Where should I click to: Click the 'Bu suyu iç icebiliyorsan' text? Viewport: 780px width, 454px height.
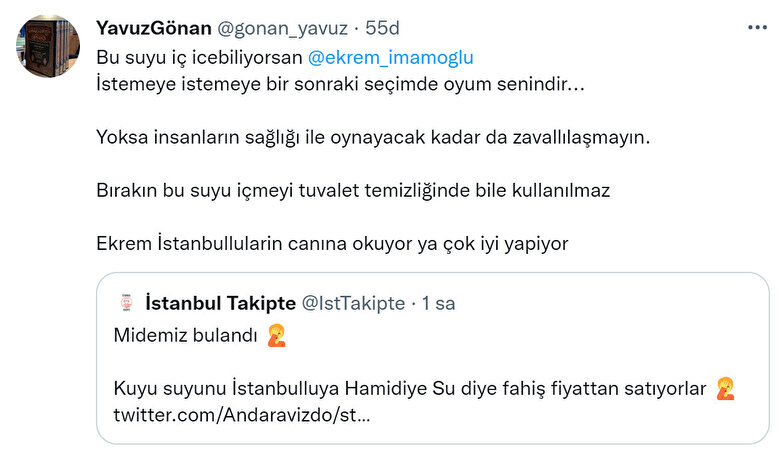197,58
